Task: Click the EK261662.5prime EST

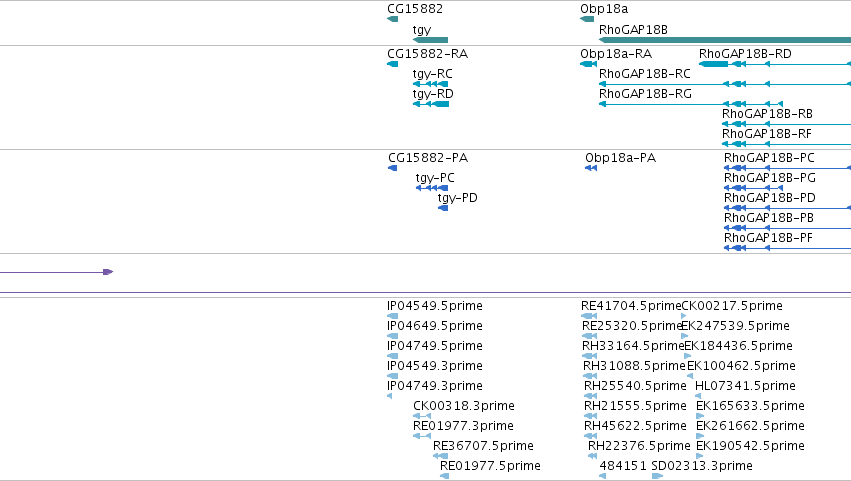Action: click(x=700, y=436)
